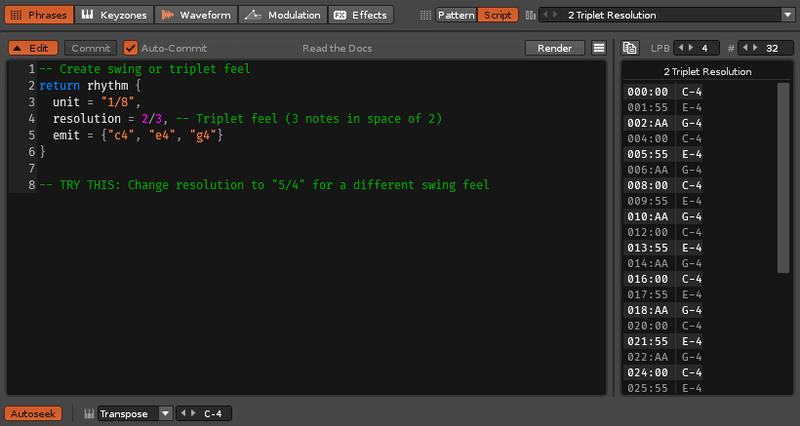Switch phrase mode to Pattern
Screen dimensions: 800x426
pos(456,15)
